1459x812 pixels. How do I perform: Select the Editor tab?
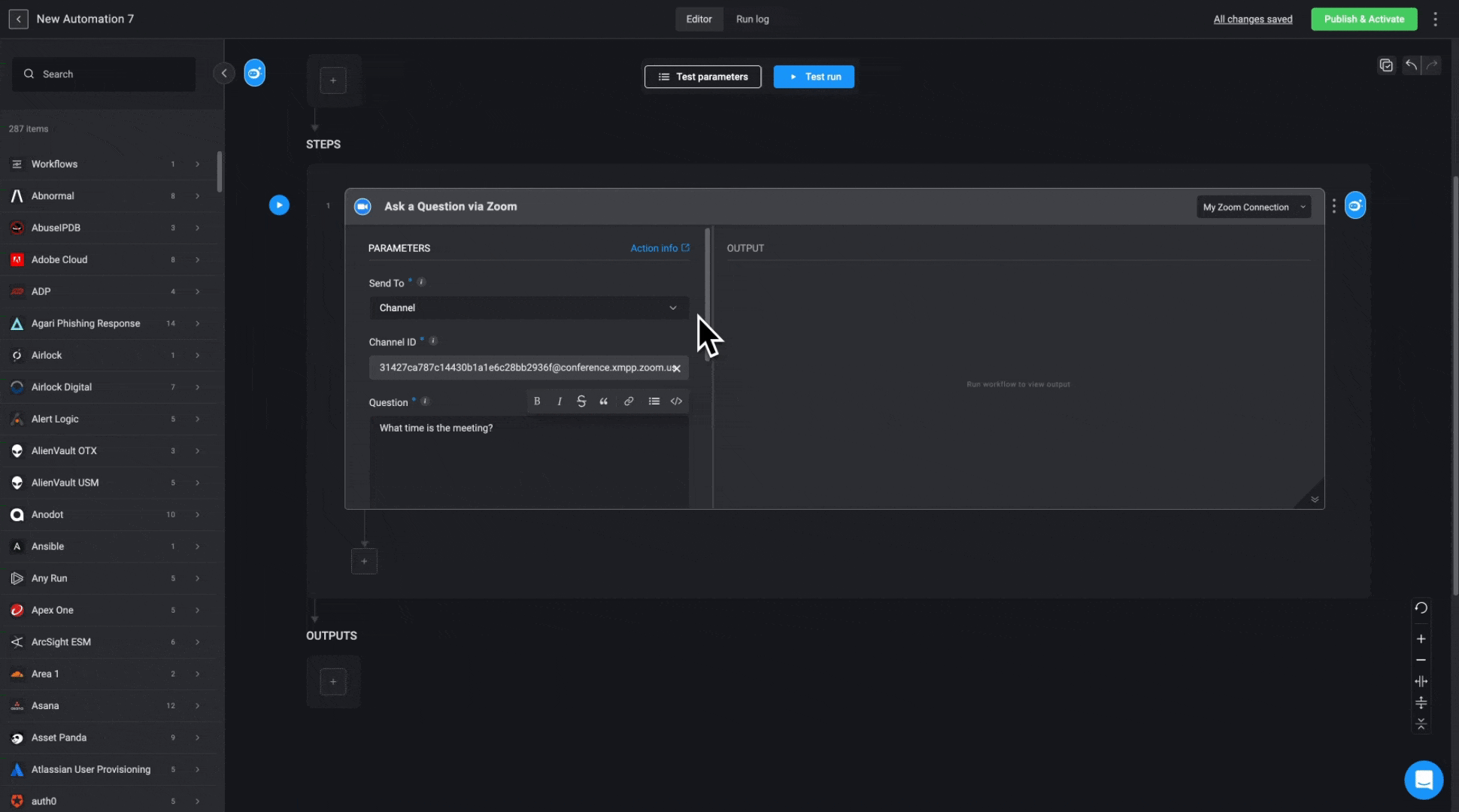[x=699, y=19]
